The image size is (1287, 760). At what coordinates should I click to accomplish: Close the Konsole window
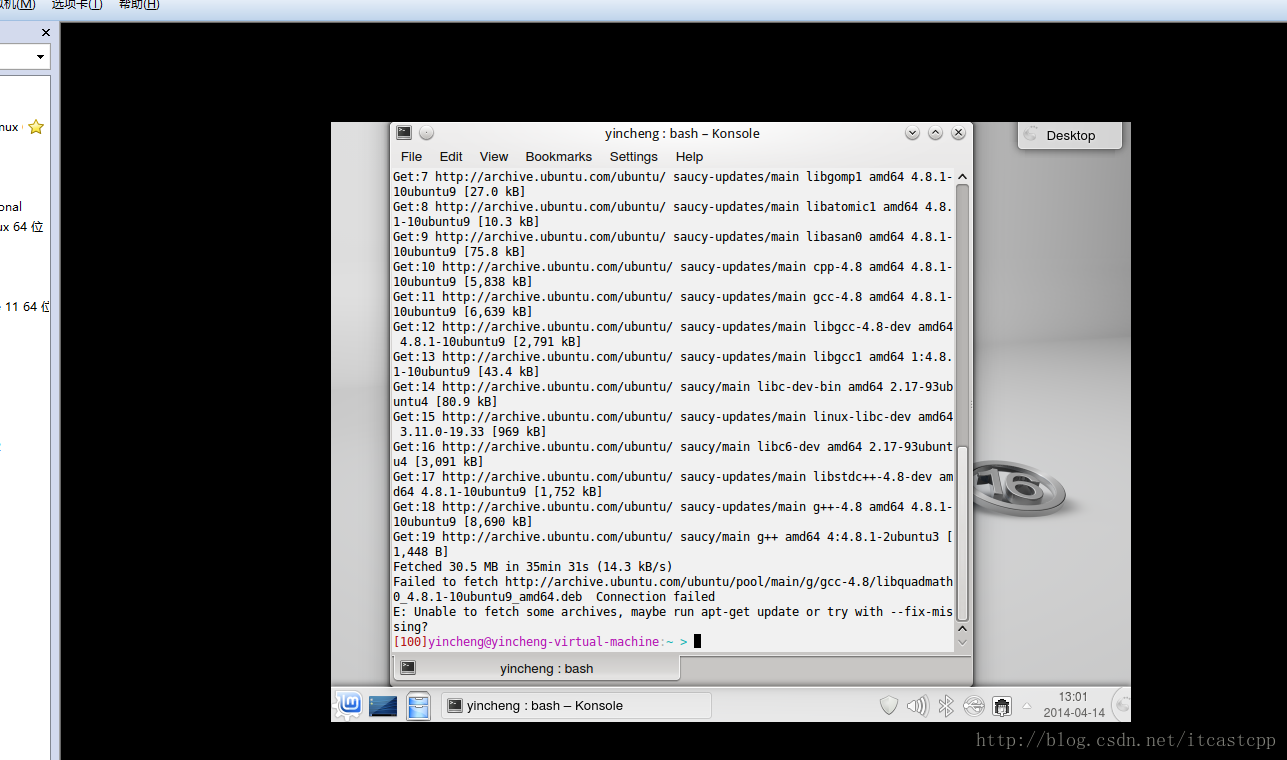pyautogui.click(x=958, y=133)
